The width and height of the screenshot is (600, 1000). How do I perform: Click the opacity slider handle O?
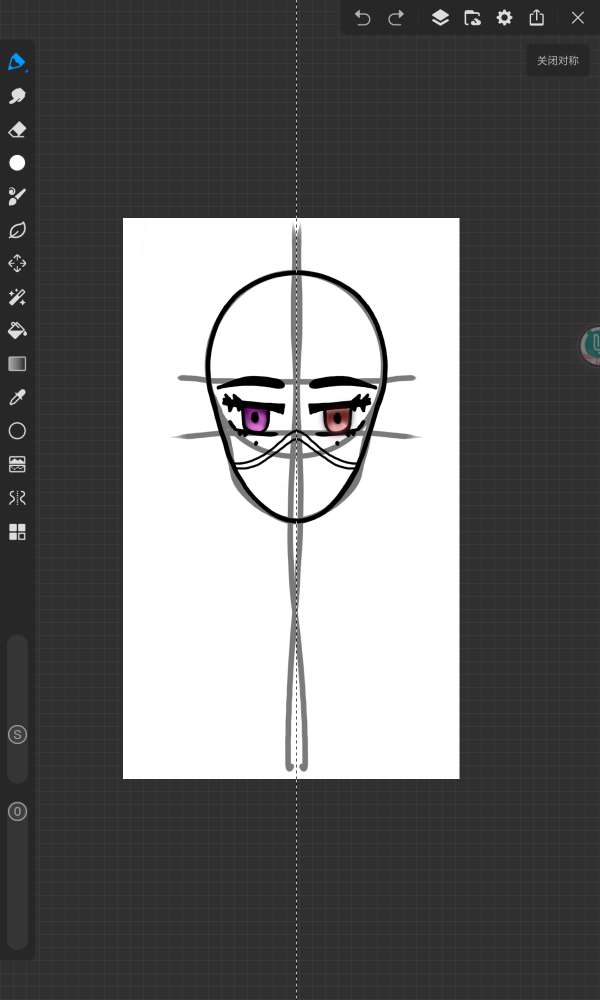coord(17,811)
